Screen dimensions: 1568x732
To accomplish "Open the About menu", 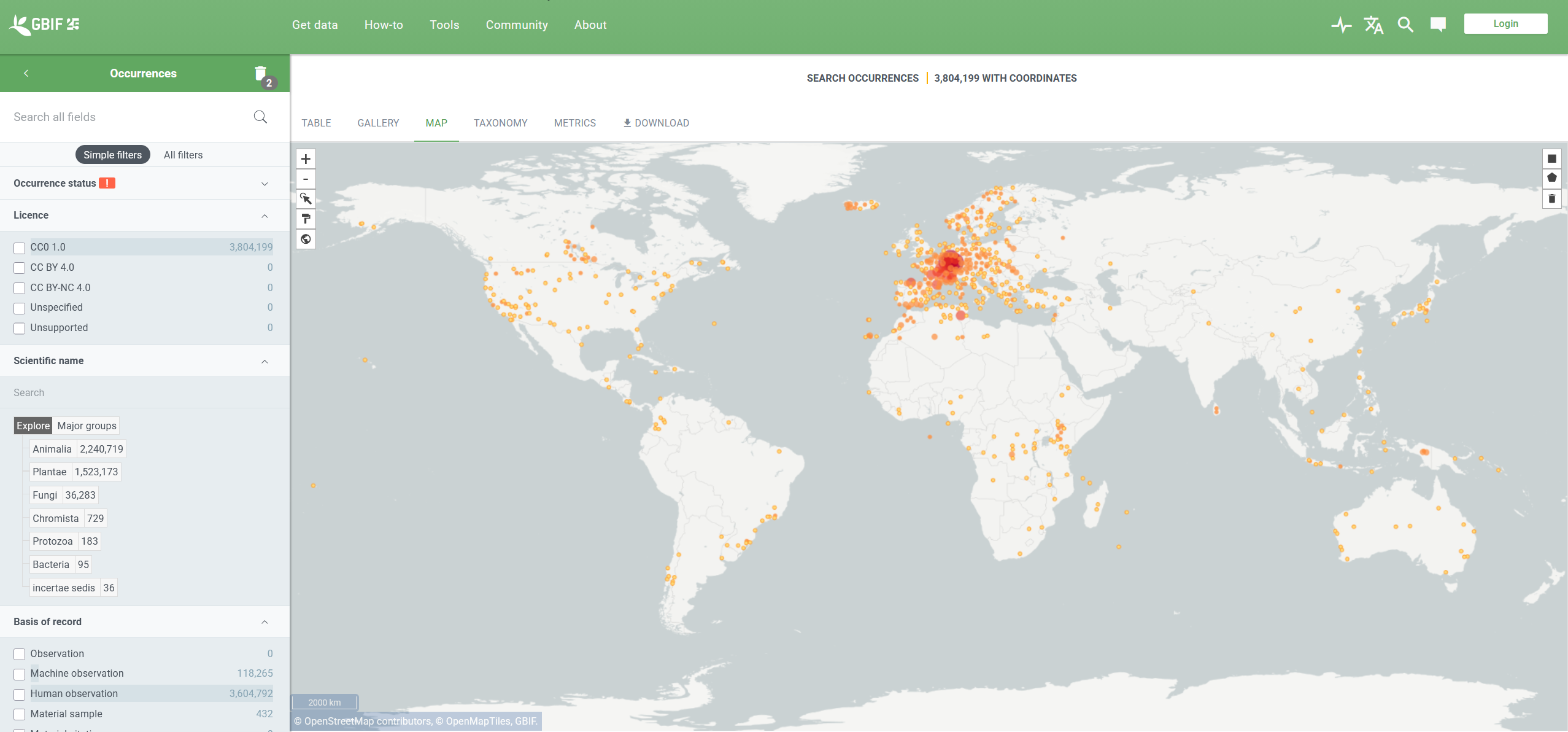I will [590, 25].
